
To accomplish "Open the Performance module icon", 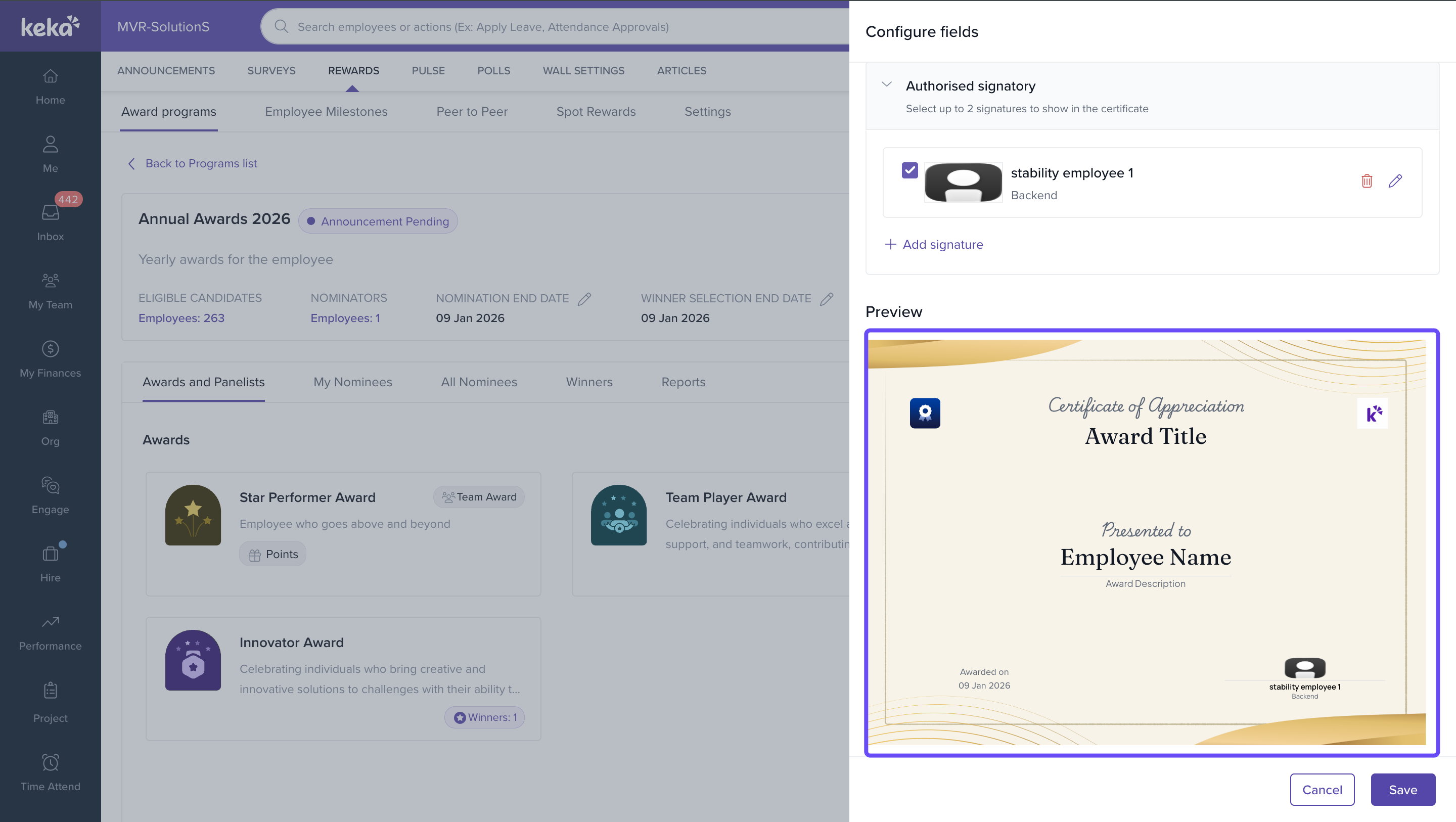I will pos(51,622).
